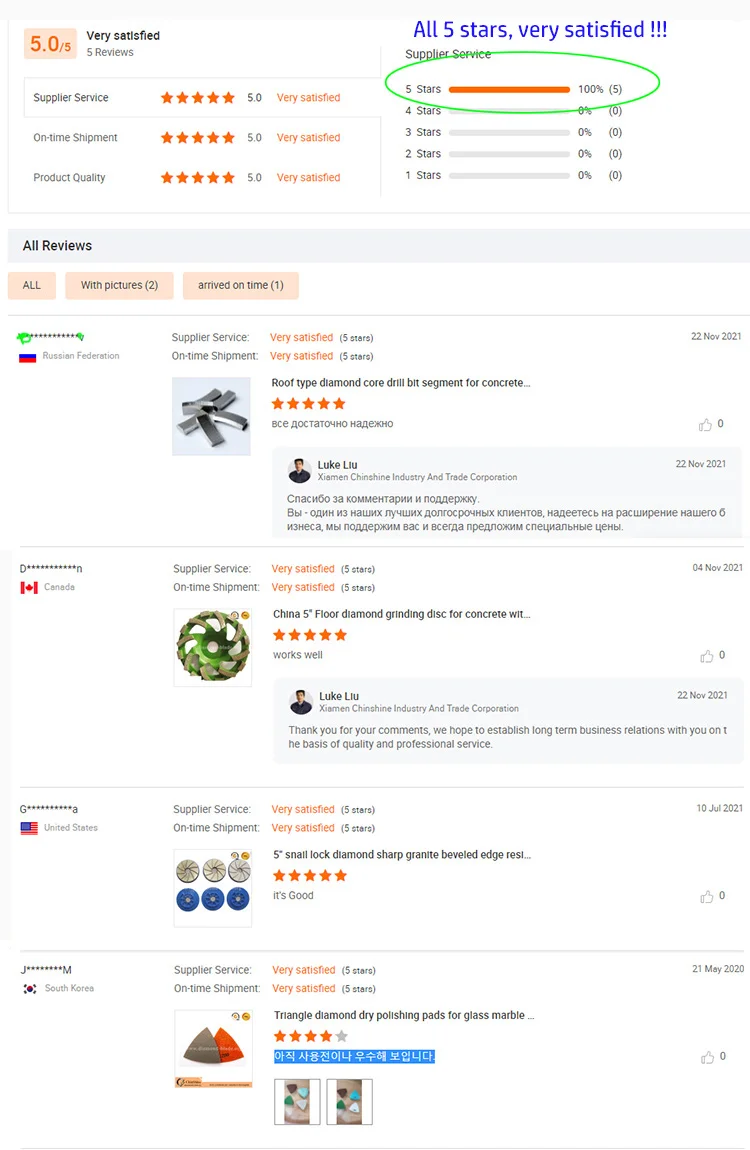
Task: Open the green floor grinding disc thumbnail
Action: click(213, 648)
